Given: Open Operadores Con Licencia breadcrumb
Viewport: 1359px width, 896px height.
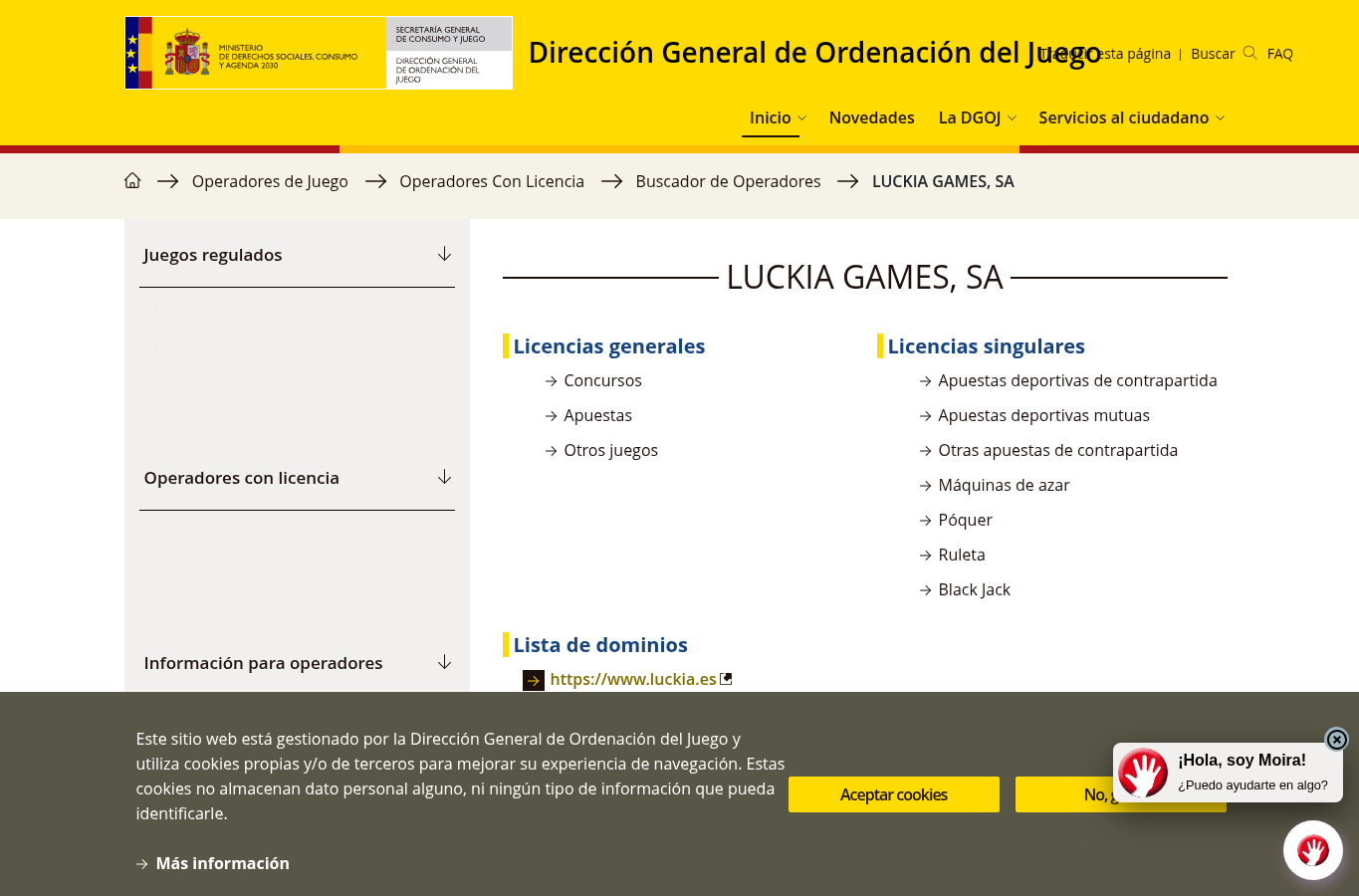Looking at the screenshot, I should (492, 181).
